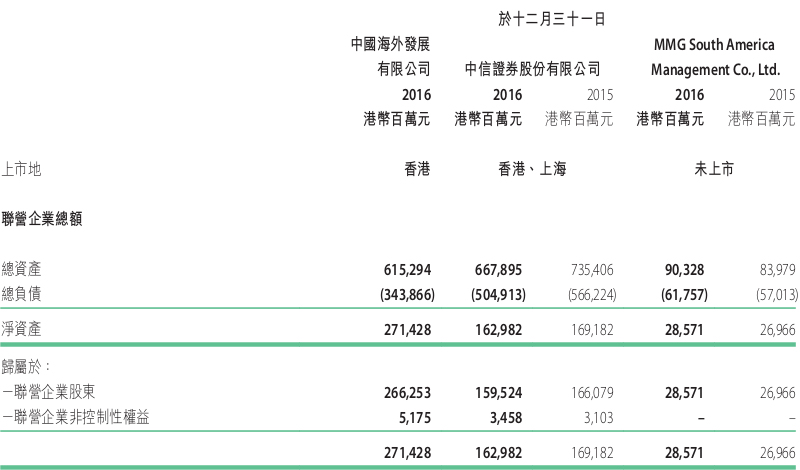The image size is (800, 470).
Task: Click the 聯營企業非控制性權益 row label
Action: 75,417
